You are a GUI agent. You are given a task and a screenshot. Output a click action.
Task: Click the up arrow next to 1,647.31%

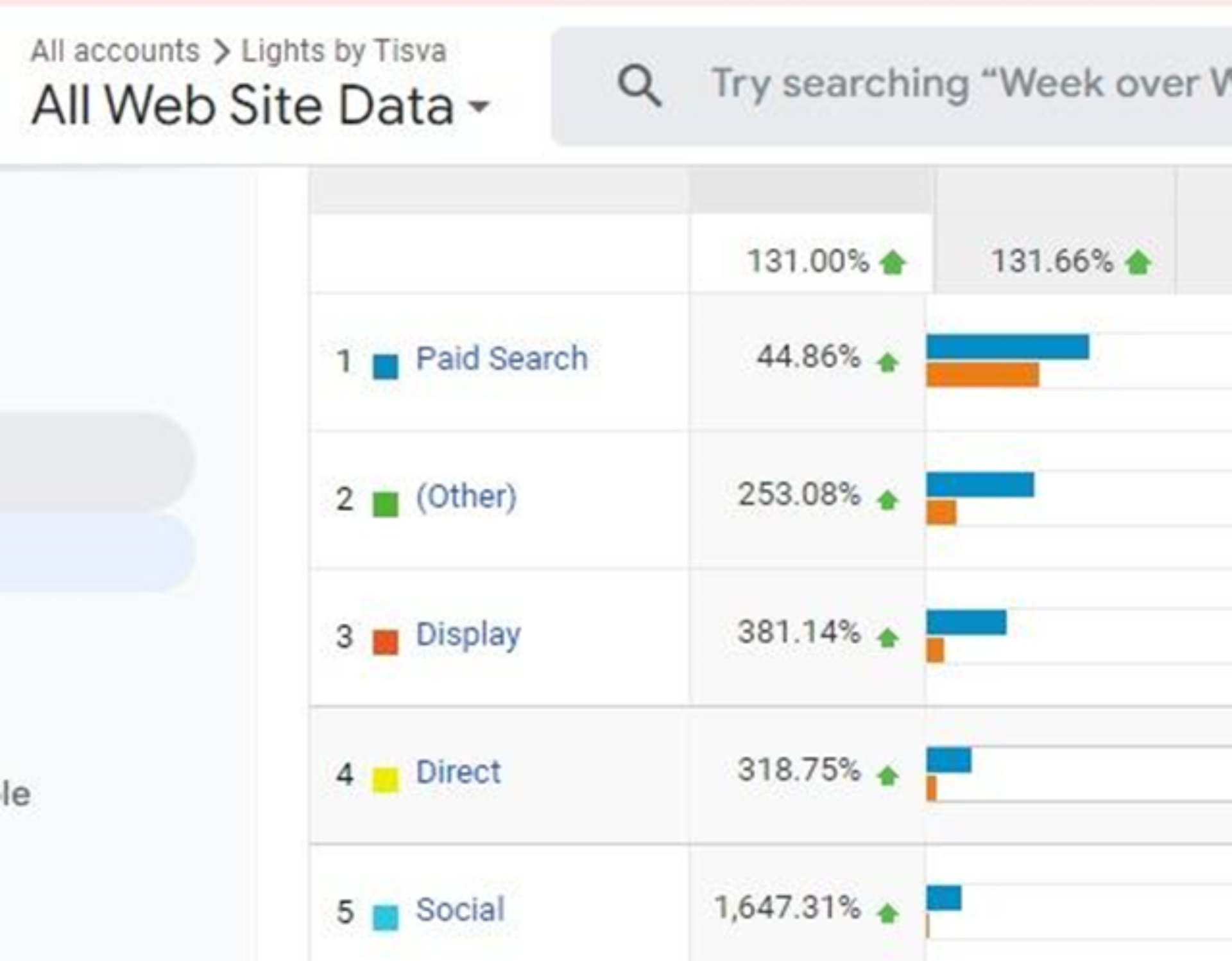(x=888, y=913)
